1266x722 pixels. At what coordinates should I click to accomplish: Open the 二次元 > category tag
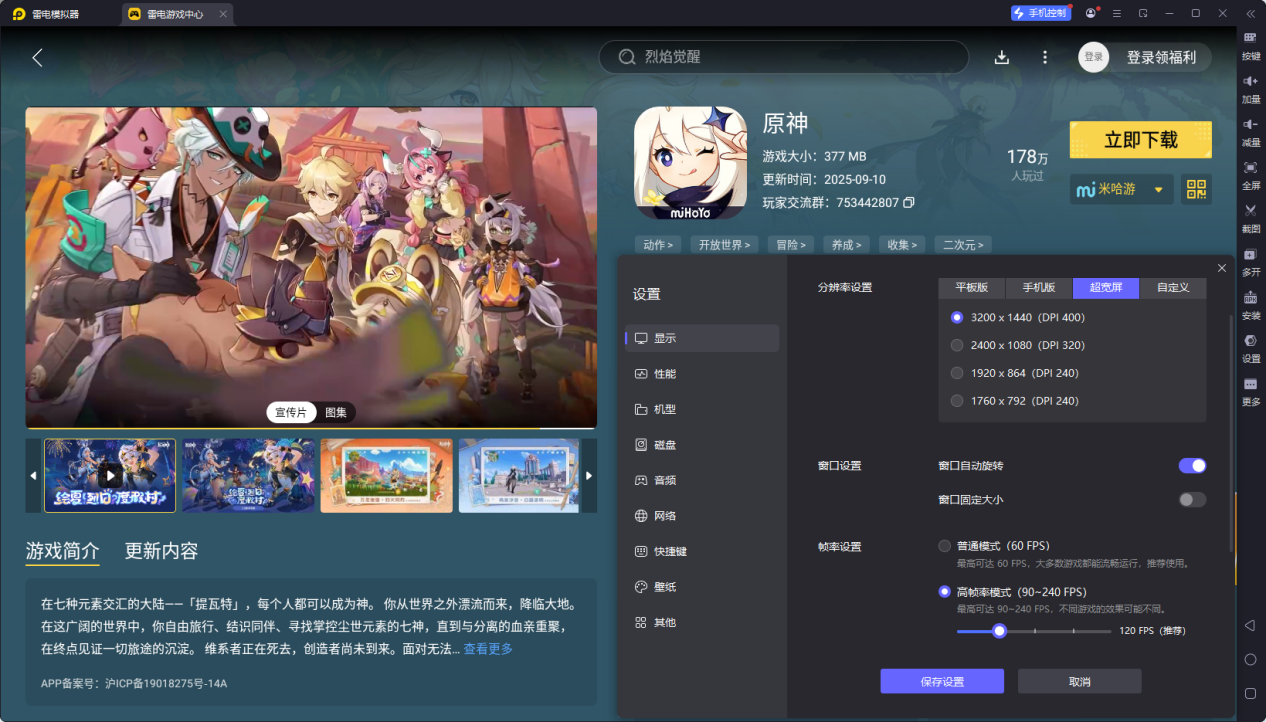(962, 244)
